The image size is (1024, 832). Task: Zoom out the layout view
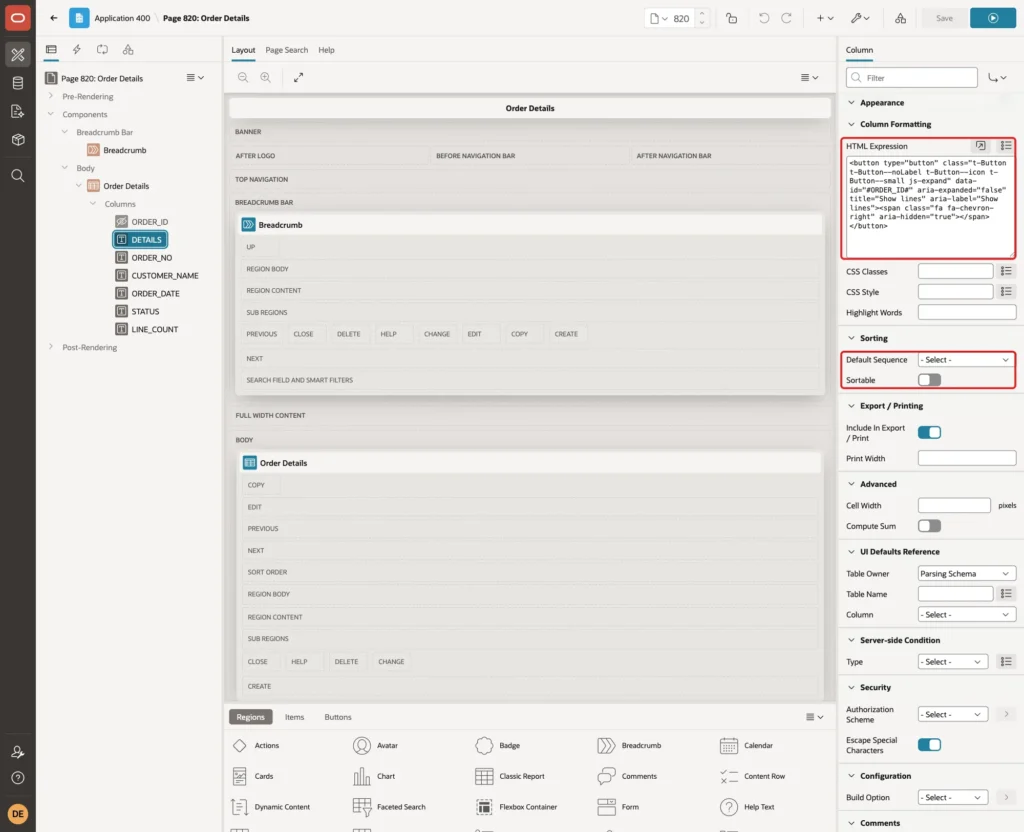243,77
